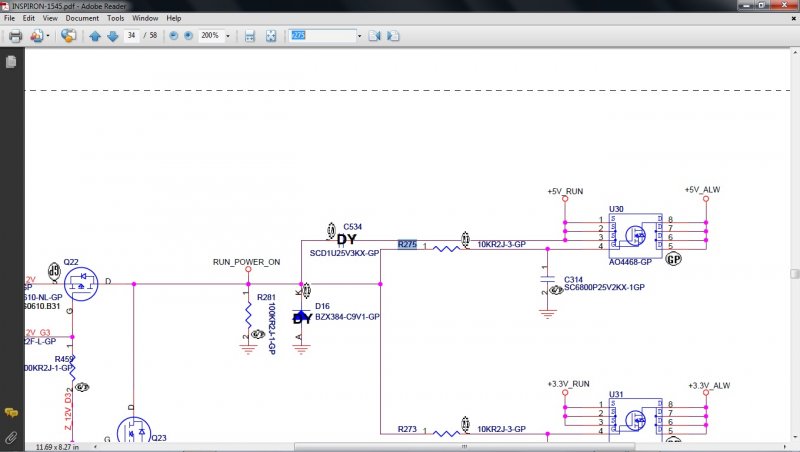Click the highlighted R275 search result
The image size is (800, 452).
pos(407,244)
